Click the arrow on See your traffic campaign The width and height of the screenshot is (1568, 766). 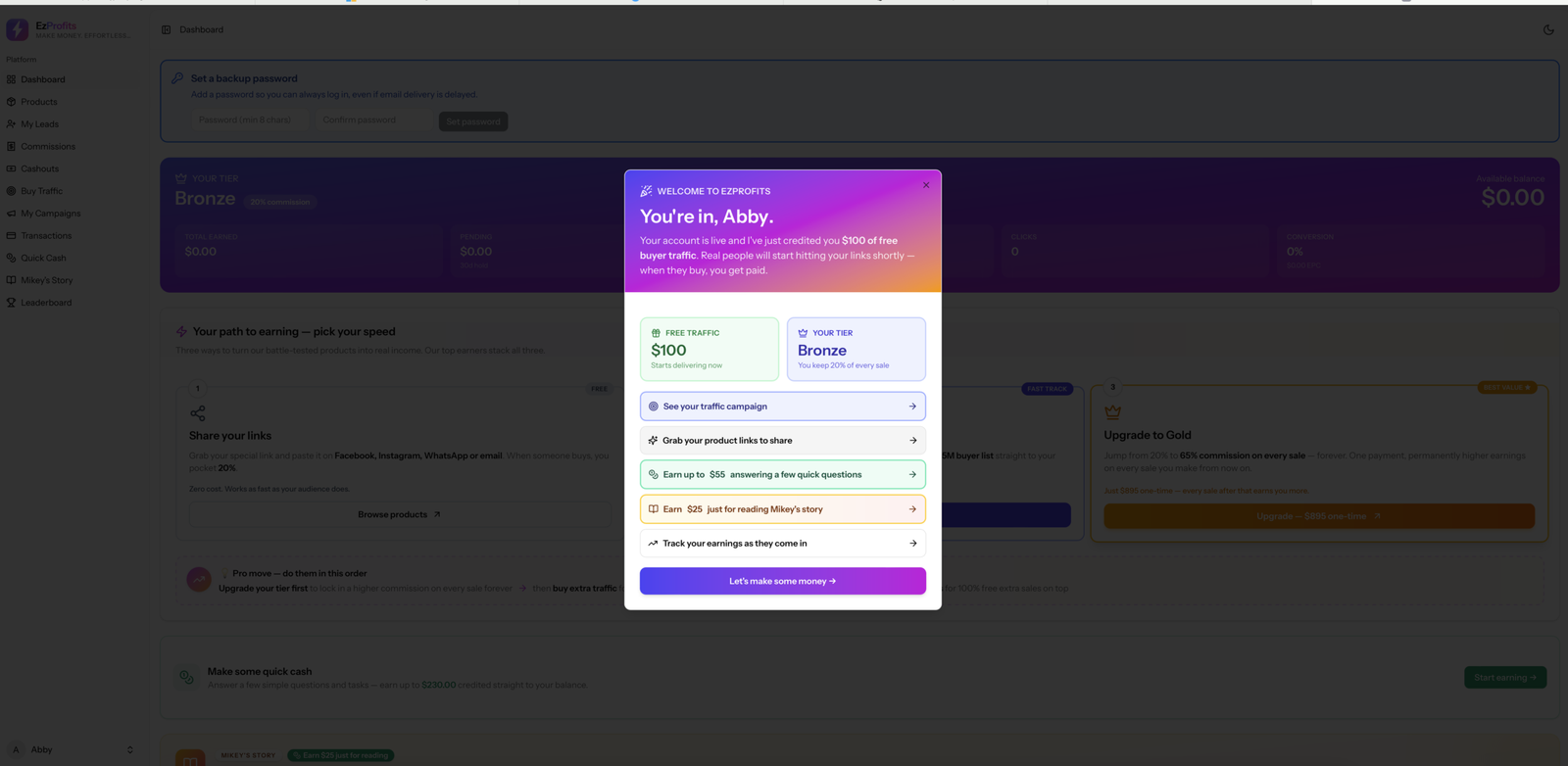click(912, 407)
